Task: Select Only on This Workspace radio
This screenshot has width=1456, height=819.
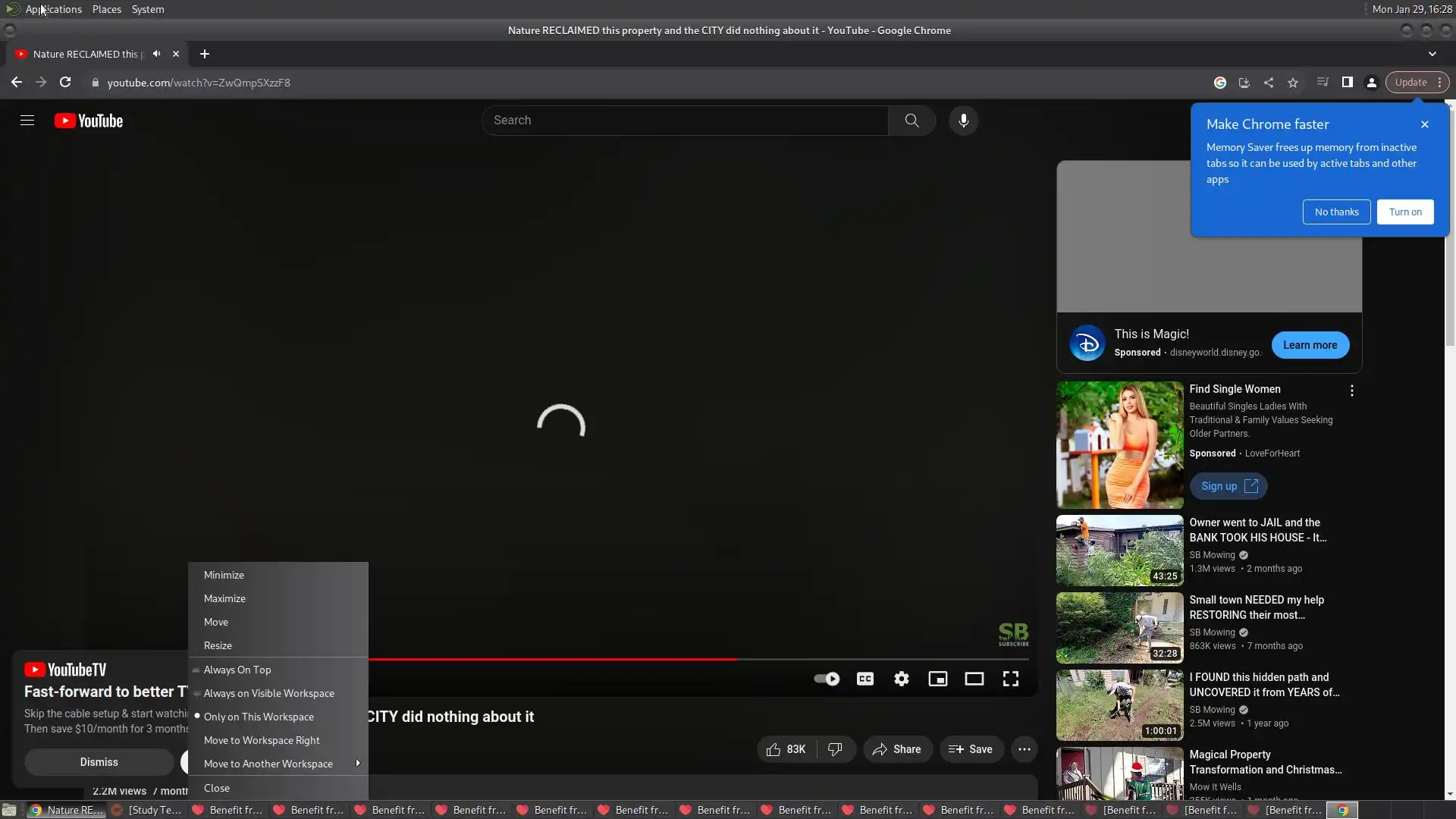Action: (x=258, y=717)
